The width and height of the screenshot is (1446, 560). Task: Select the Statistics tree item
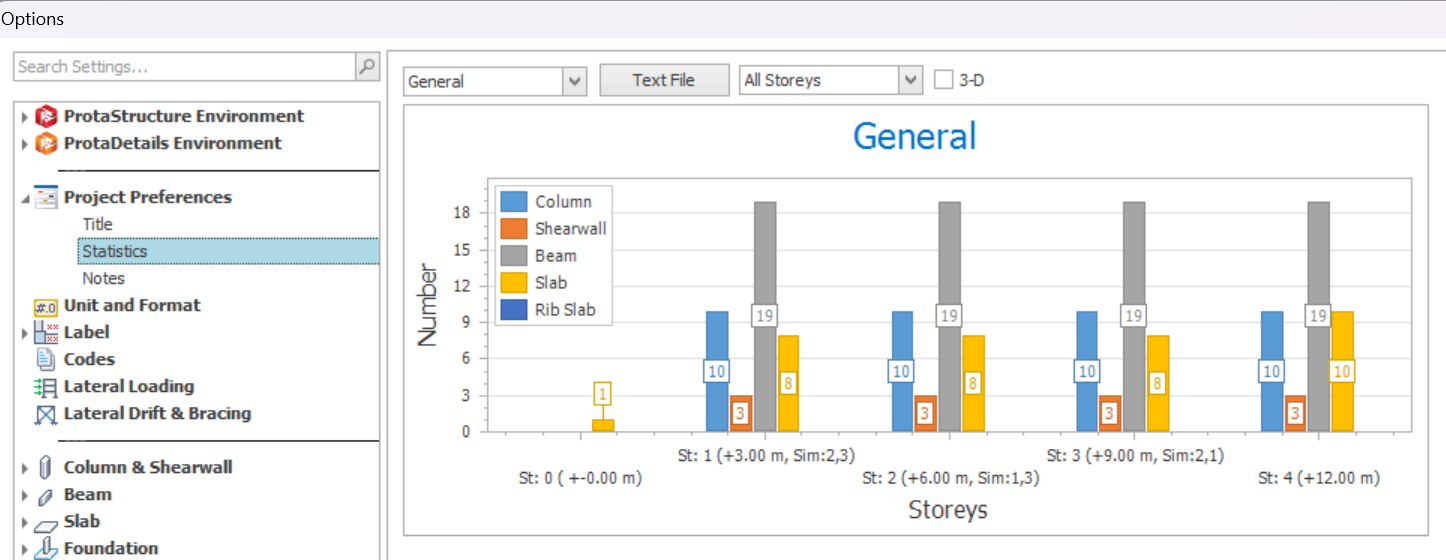click(x=114, y=251)
